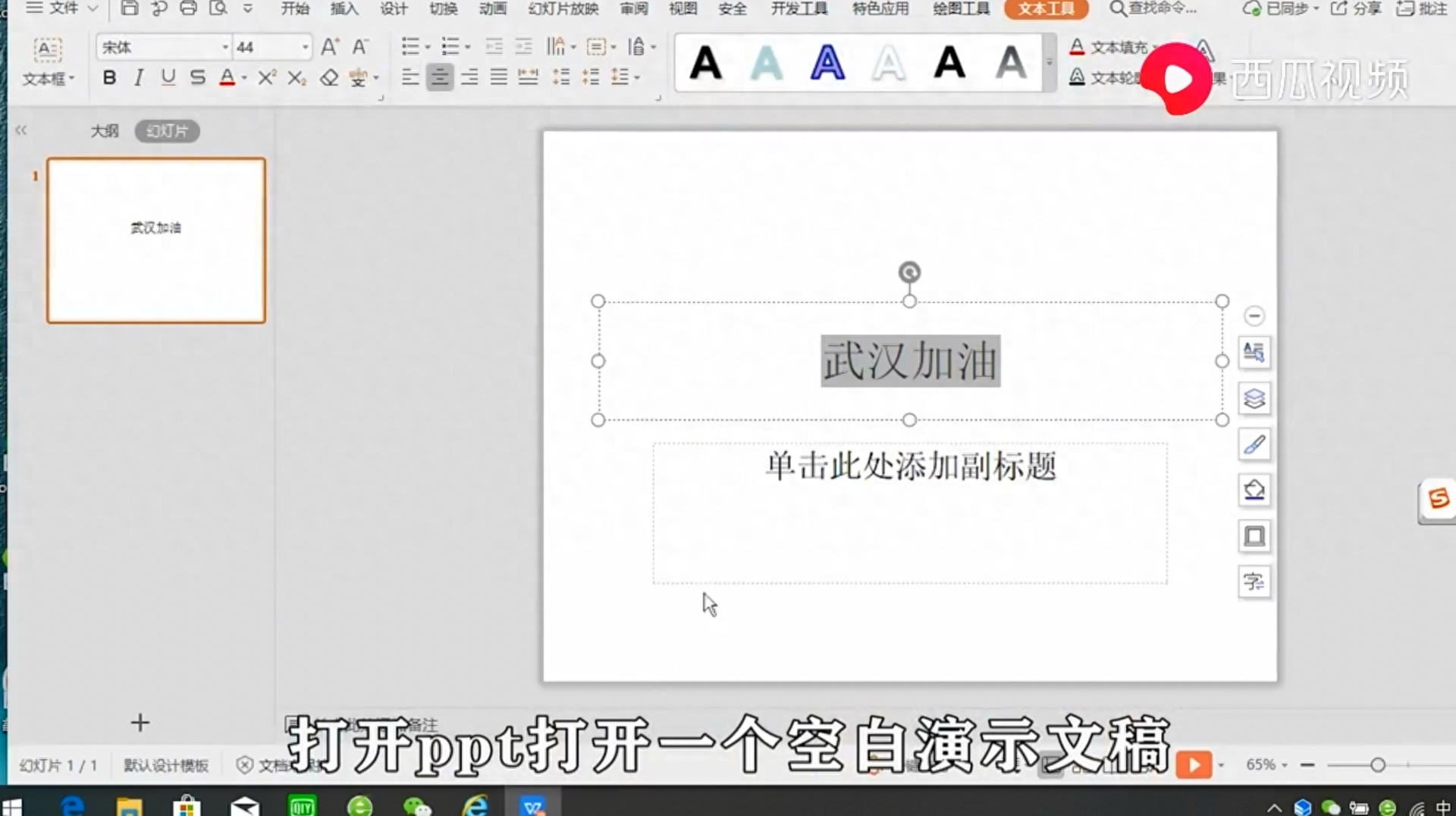Toggle bold formatting

109,77
